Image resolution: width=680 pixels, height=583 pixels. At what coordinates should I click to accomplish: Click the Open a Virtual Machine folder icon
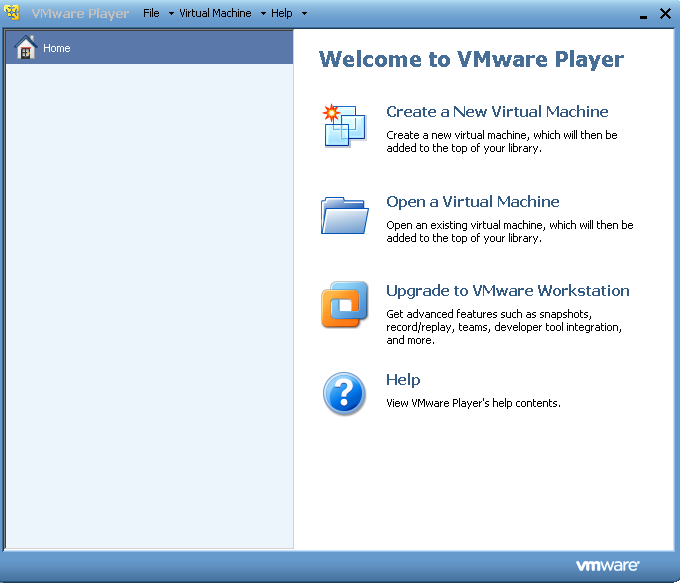[x=344, y=215]
